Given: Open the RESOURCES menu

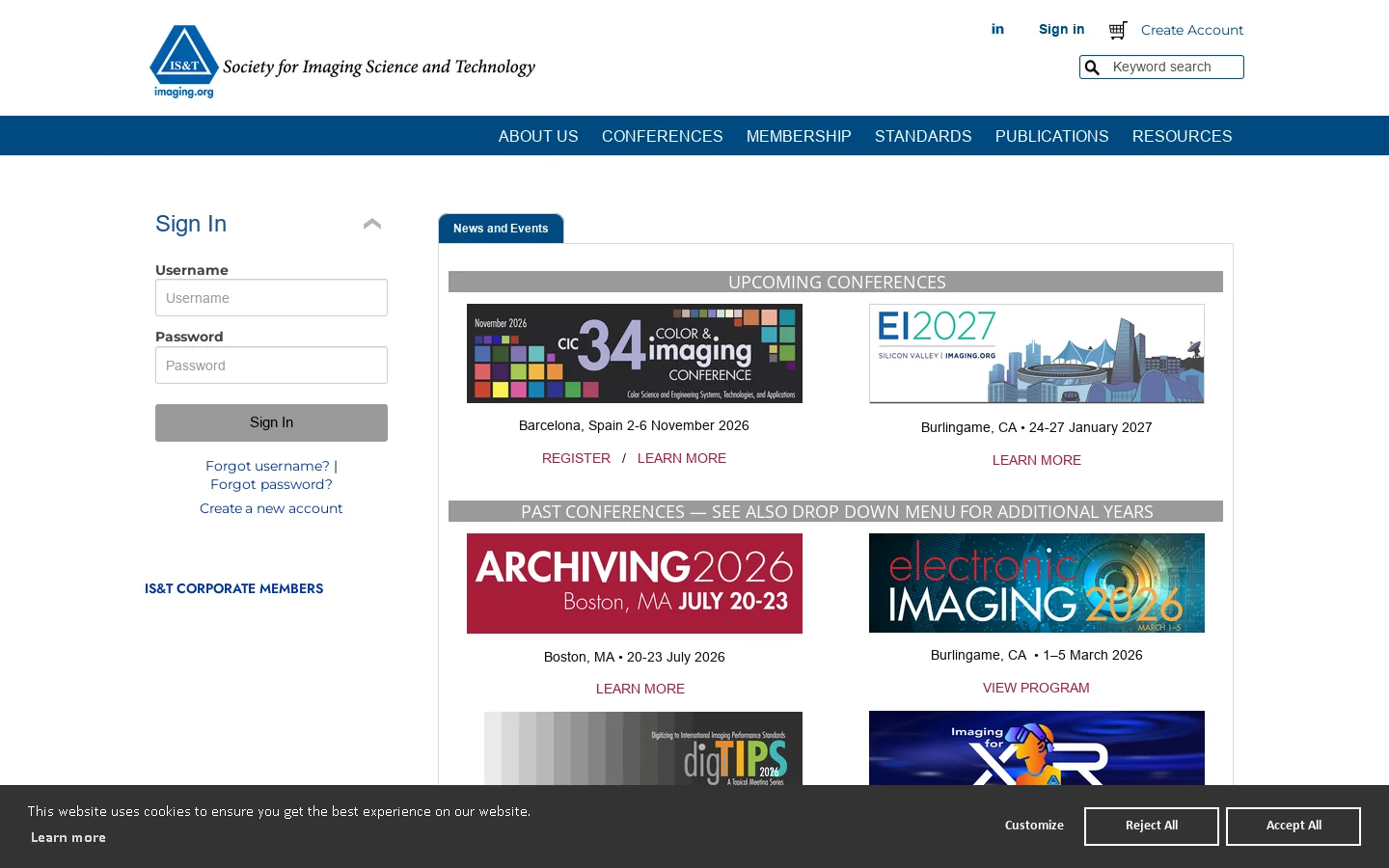Looking at the screenshot, I should click(x=1183, y=136).
